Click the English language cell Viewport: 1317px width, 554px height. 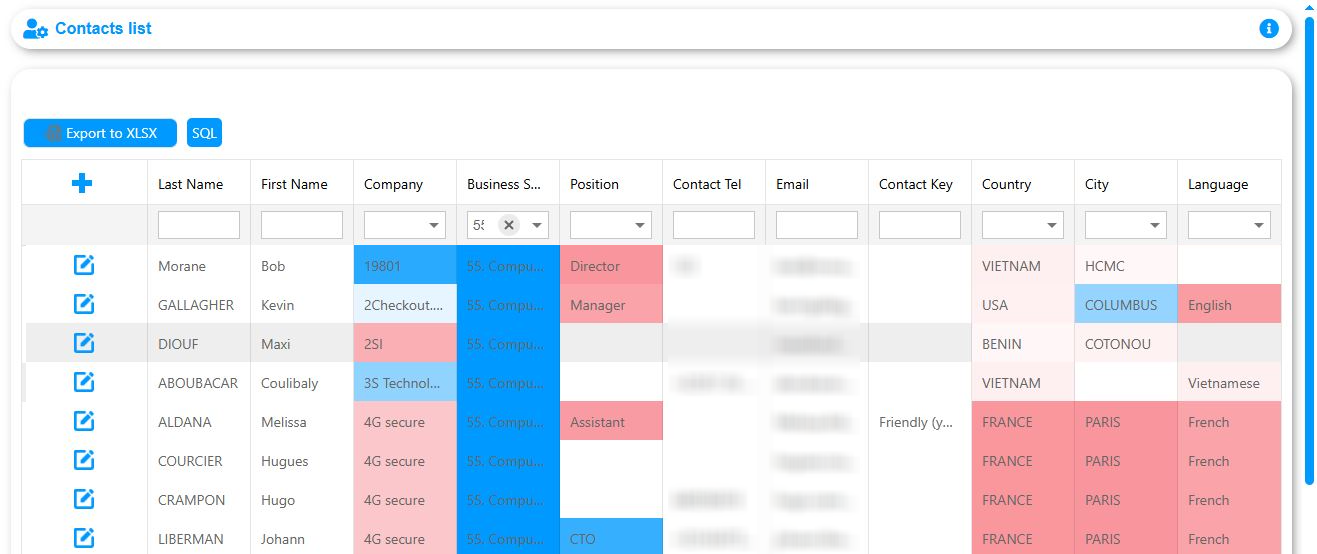point(1229,305)
